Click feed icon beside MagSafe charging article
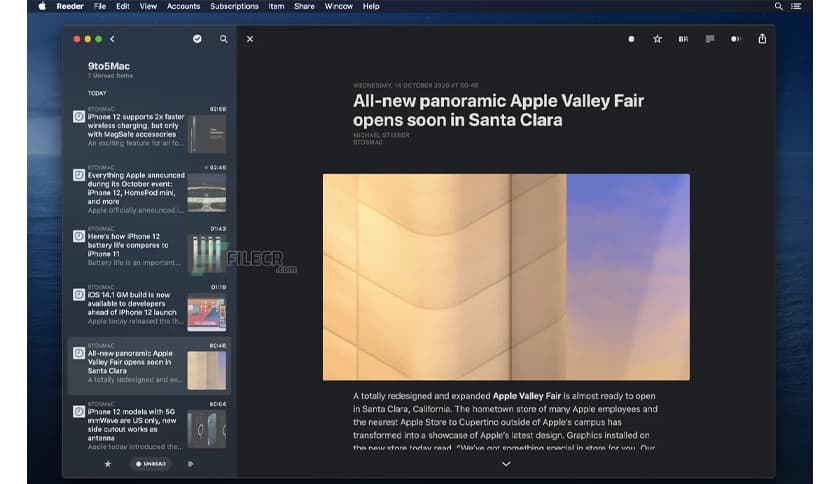Viewport: 836px width, 484px height. (x=79, y=116)
